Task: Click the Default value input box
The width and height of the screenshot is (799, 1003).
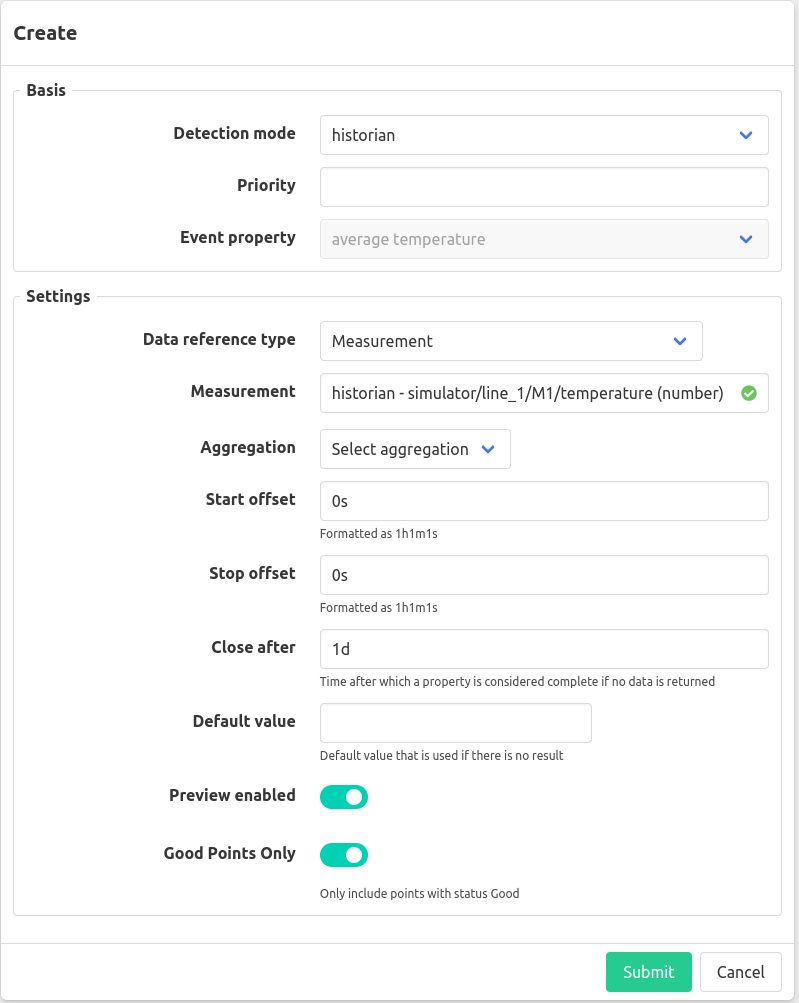Action: coord(455,723)
